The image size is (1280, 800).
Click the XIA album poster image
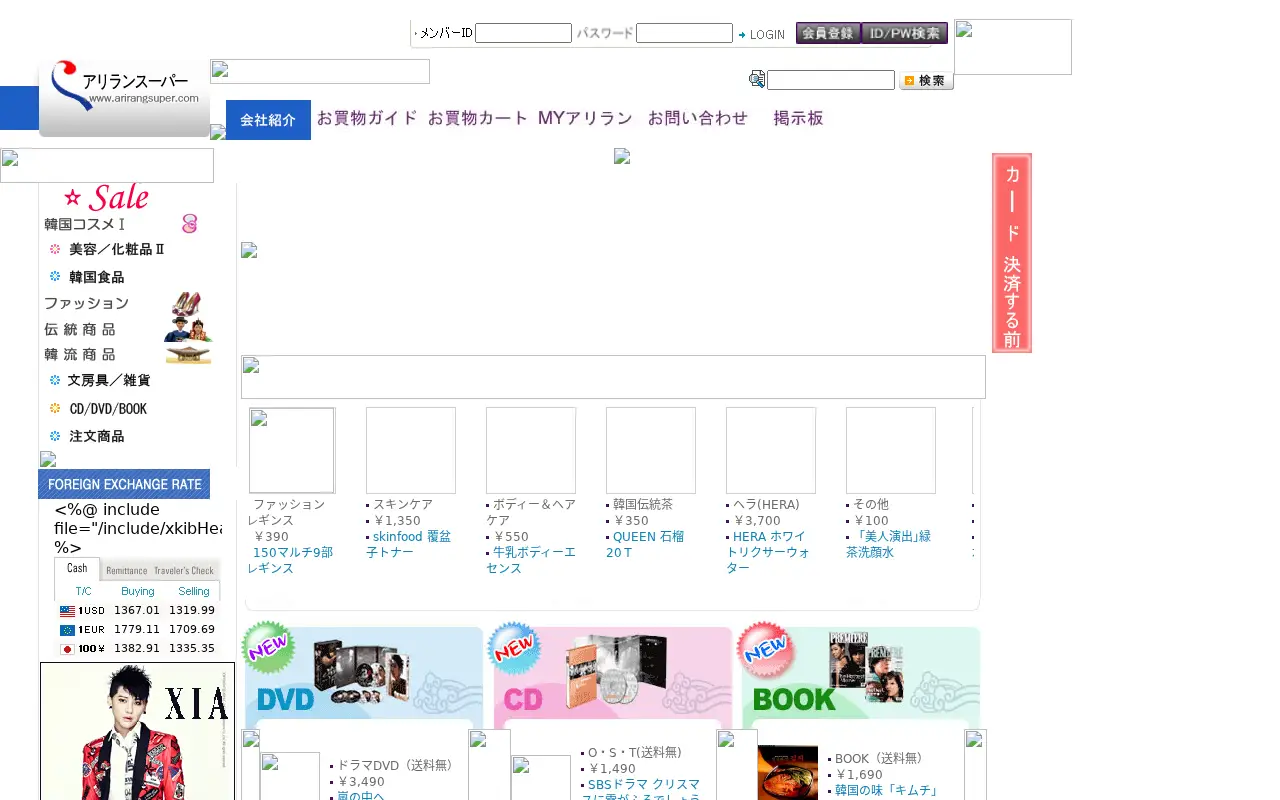pyautogui.click(x=137, y=731)
